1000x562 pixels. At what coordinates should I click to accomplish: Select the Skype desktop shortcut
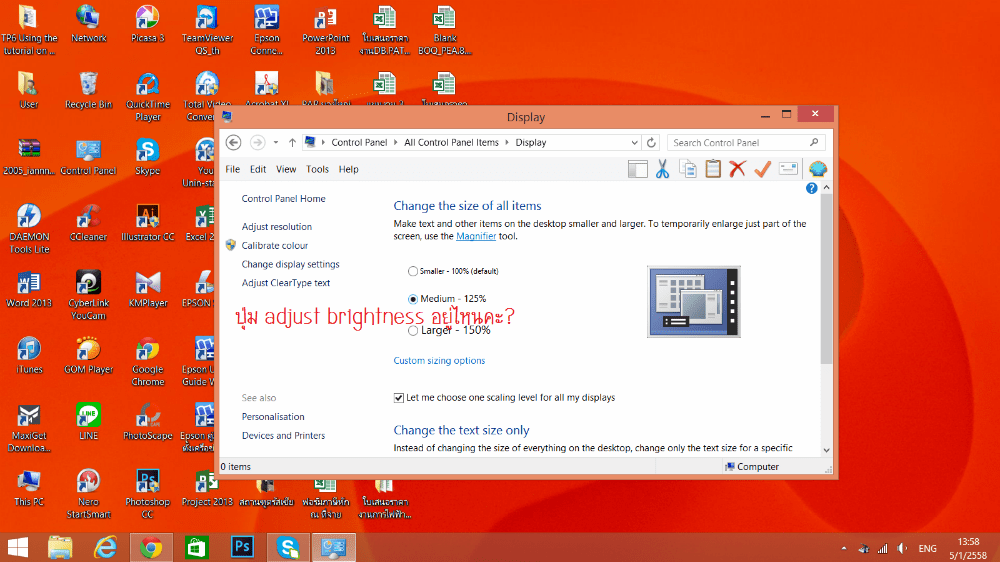[147, 157]
